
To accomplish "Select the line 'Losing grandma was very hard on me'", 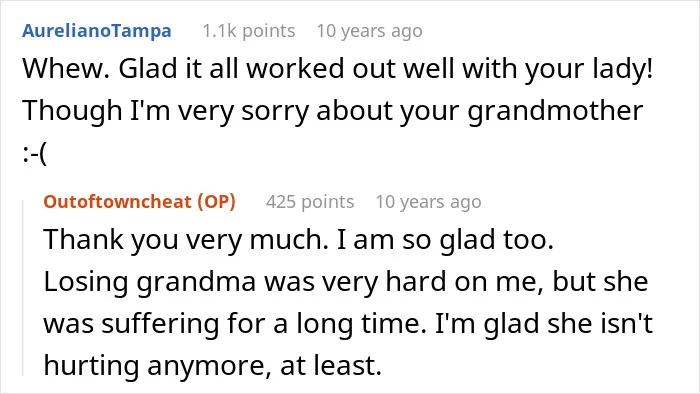I will pyautogui.click(x=293, y=282).
